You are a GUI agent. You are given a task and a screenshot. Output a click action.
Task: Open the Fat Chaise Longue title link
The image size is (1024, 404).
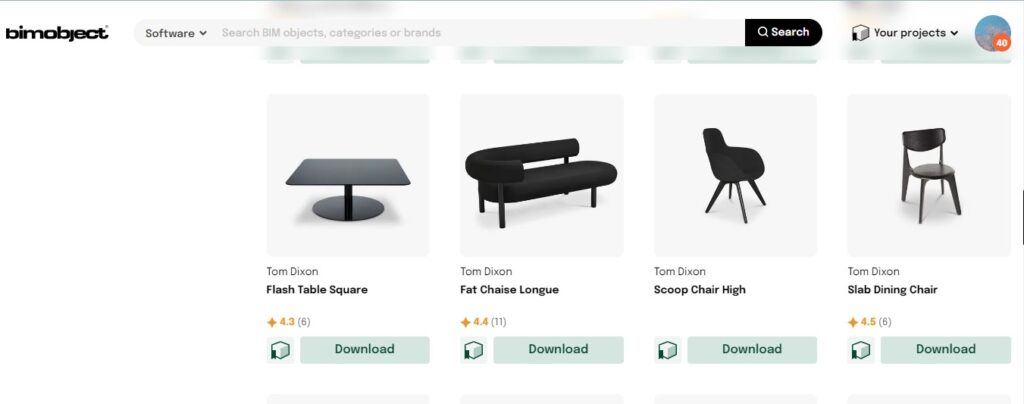coord(509,290)
